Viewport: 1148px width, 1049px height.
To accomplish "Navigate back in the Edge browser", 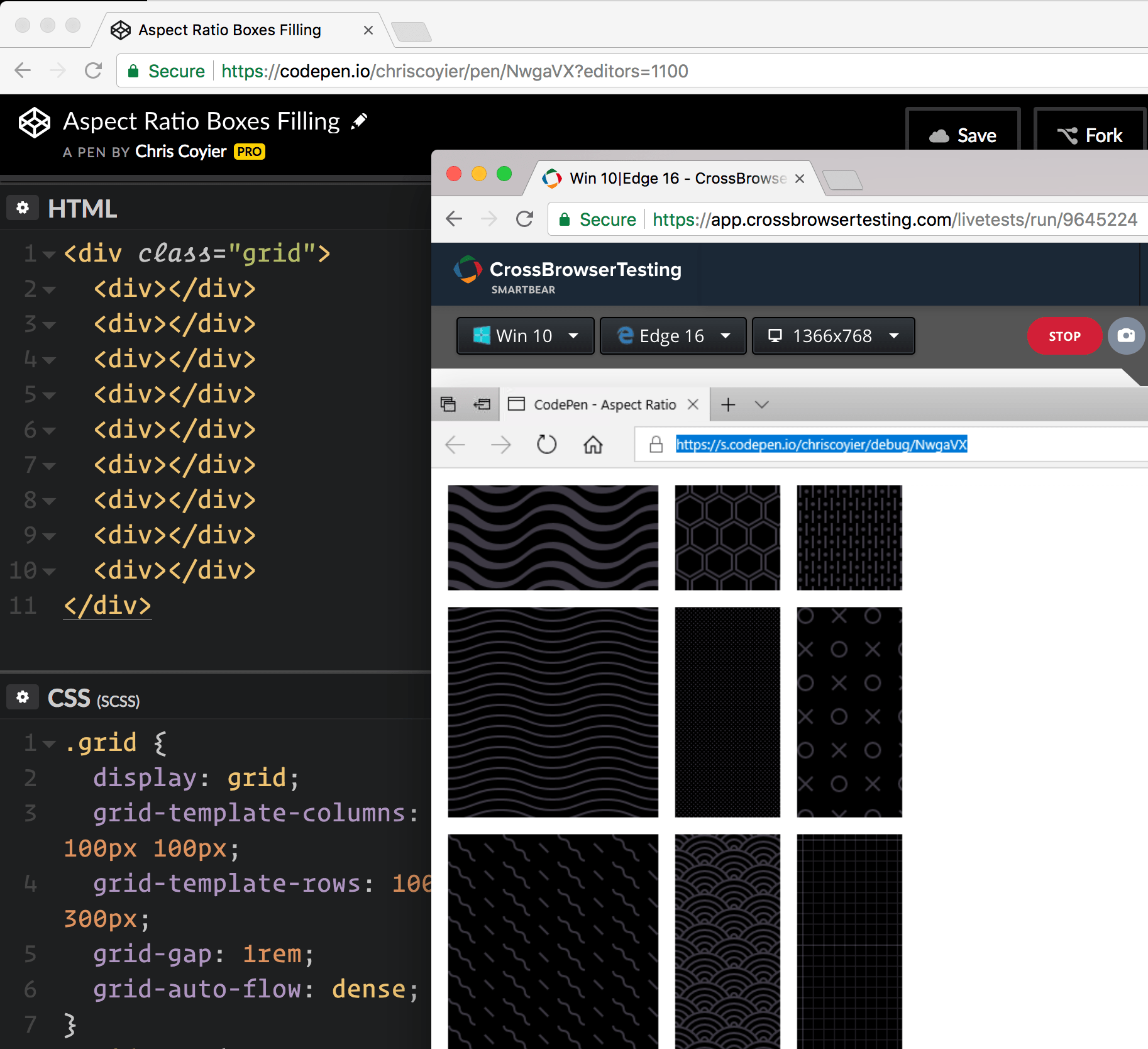I will (454, 445).
